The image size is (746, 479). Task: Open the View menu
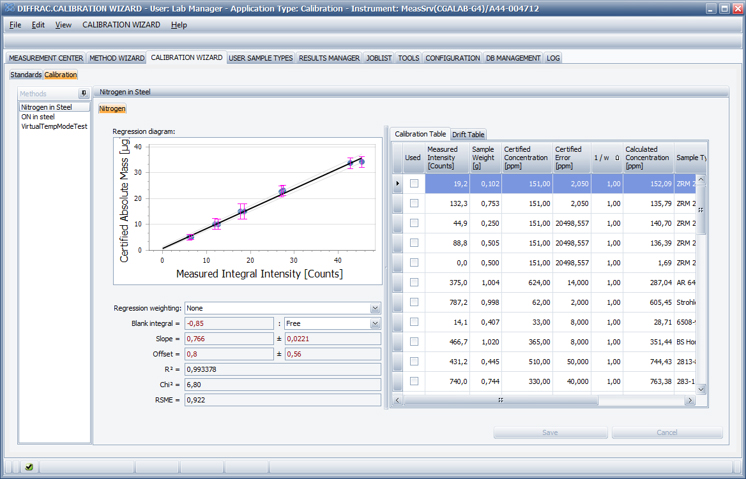coord(63,25)
